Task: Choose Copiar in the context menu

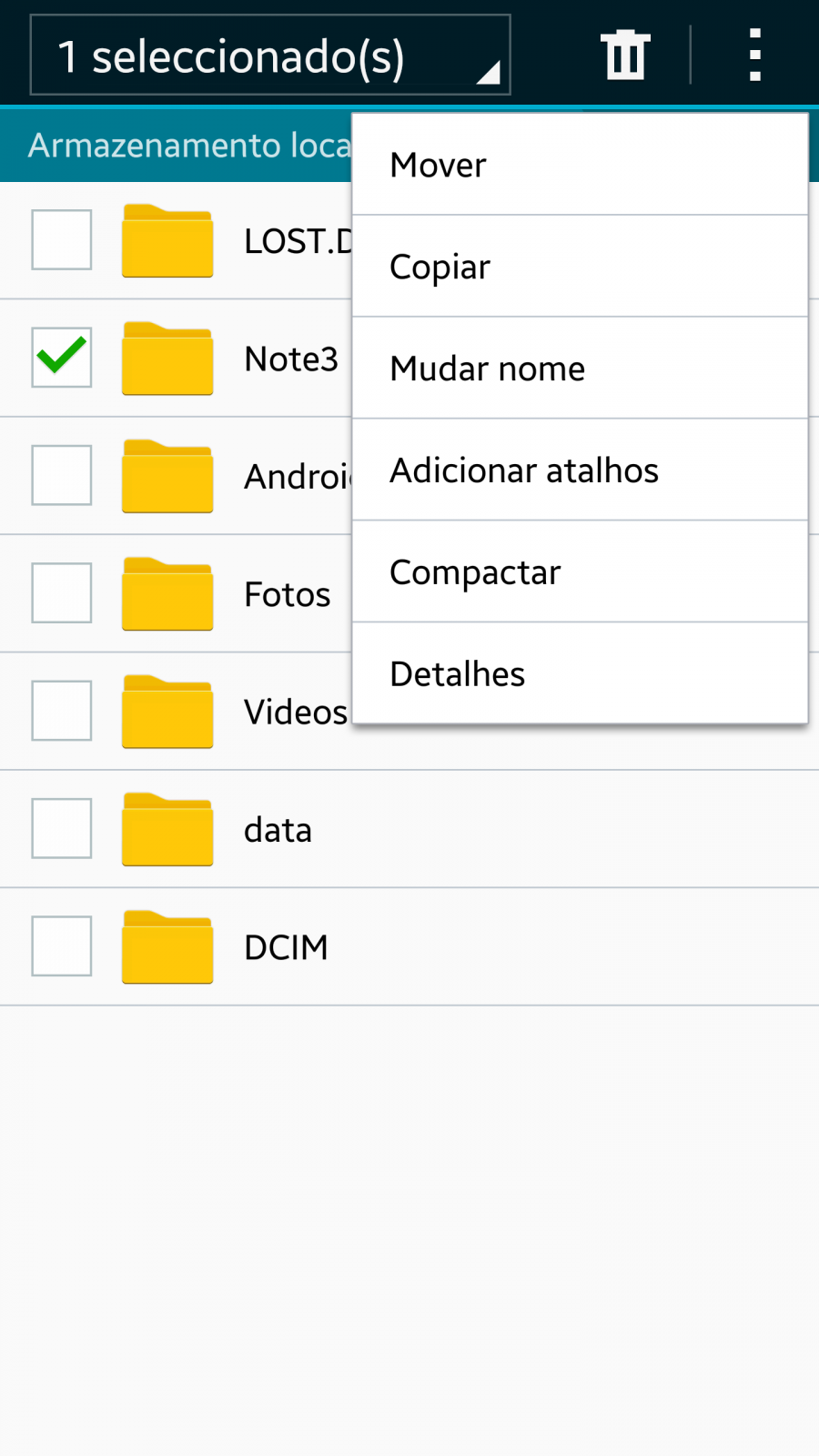Action: coord(580,267)
